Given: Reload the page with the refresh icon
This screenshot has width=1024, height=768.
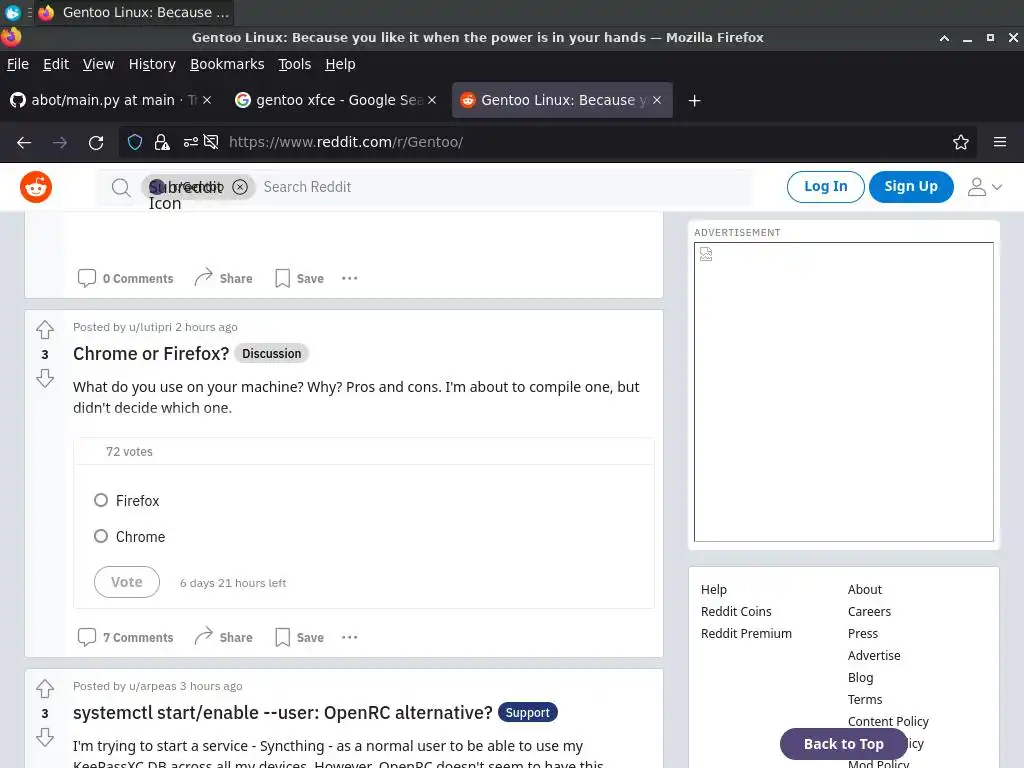Looking at the screenshot, I should [x=96, y=142].
